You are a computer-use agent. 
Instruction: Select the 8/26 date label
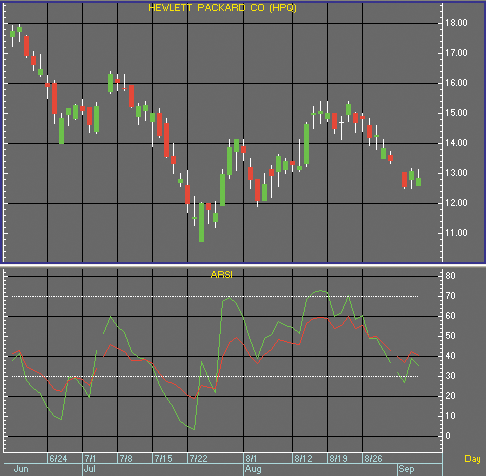click(373, 459)
